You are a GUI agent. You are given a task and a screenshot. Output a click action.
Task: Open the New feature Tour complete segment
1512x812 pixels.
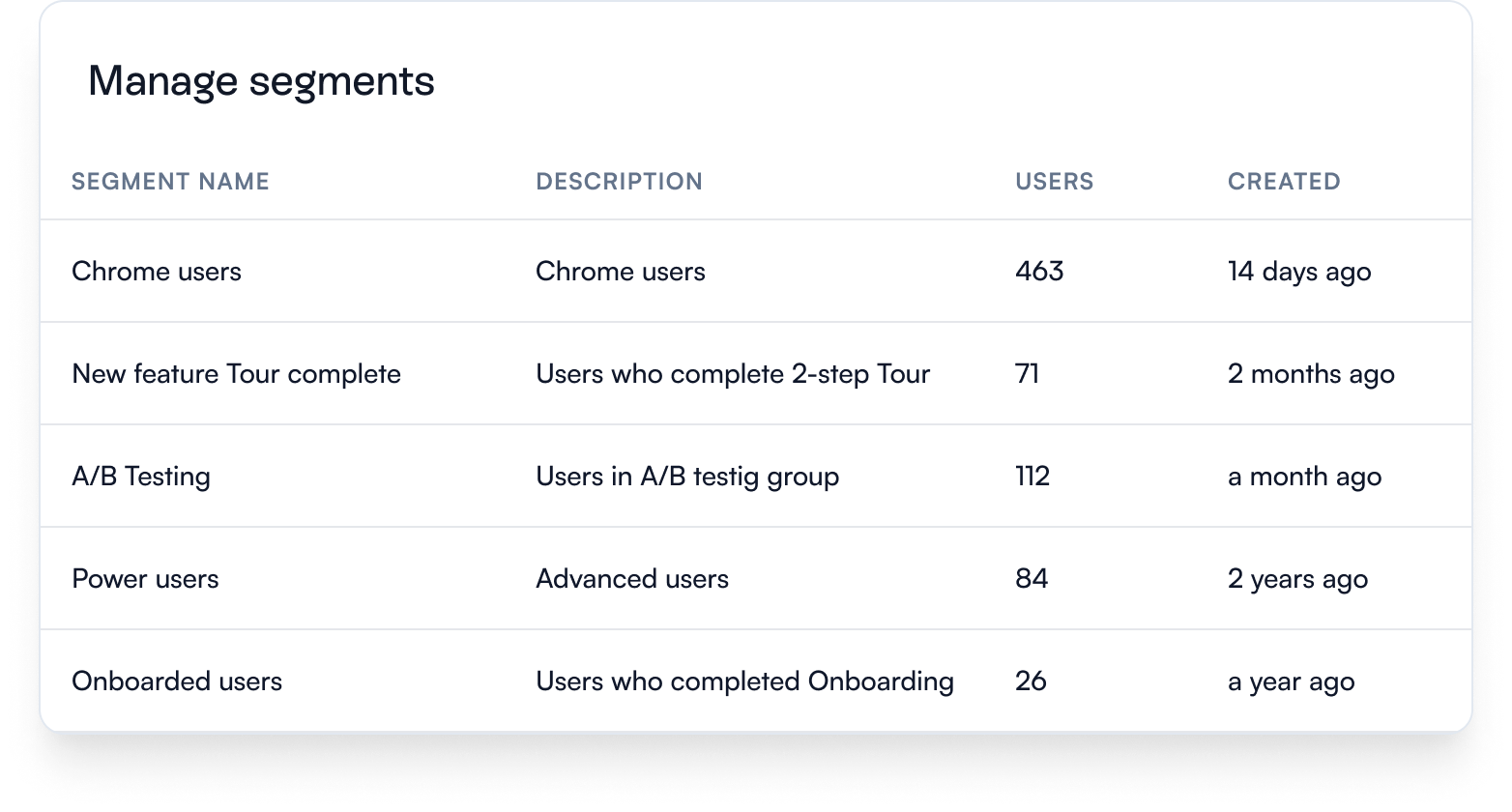[236, 374]
